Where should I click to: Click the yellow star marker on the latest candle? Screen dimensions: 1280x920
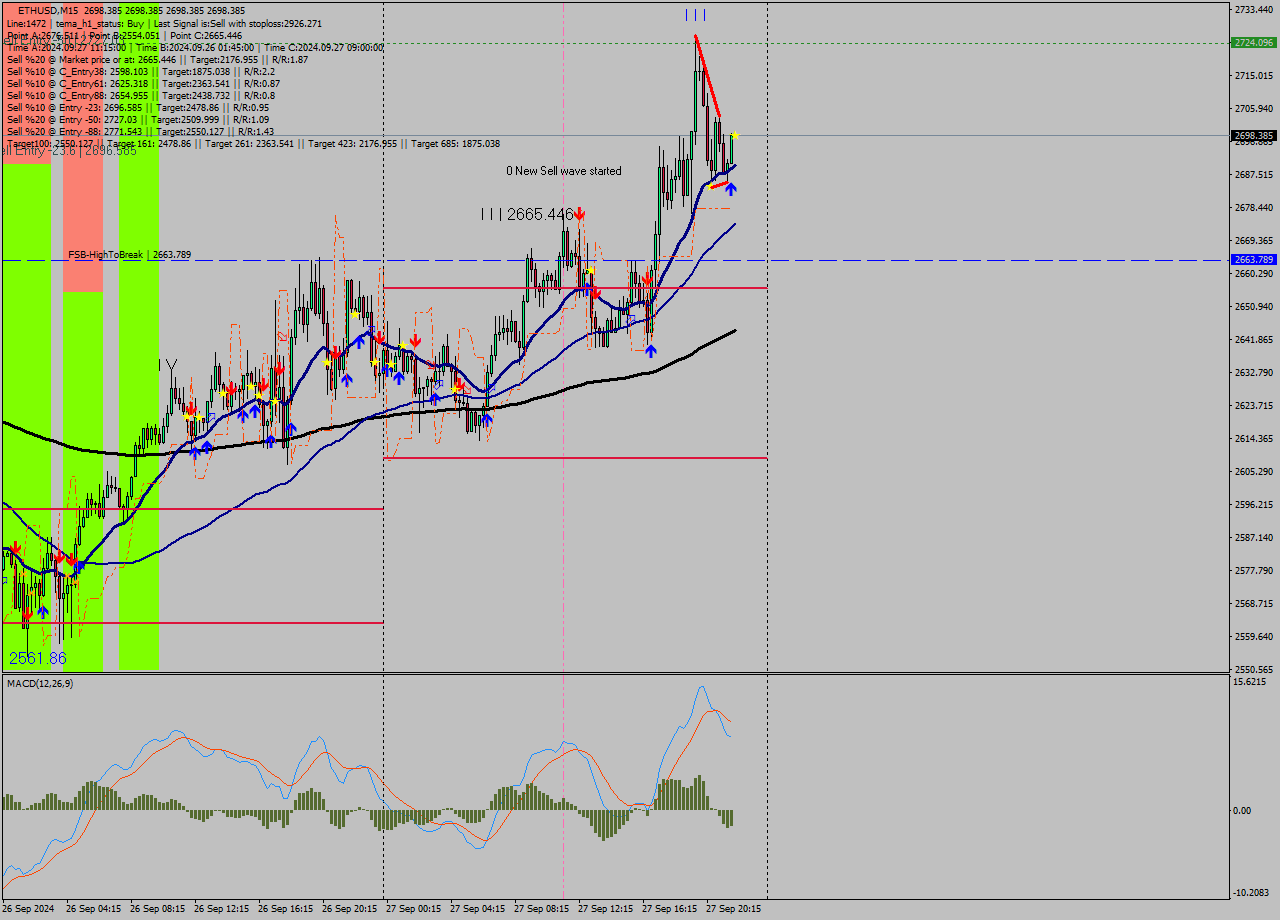coord(735,135)
